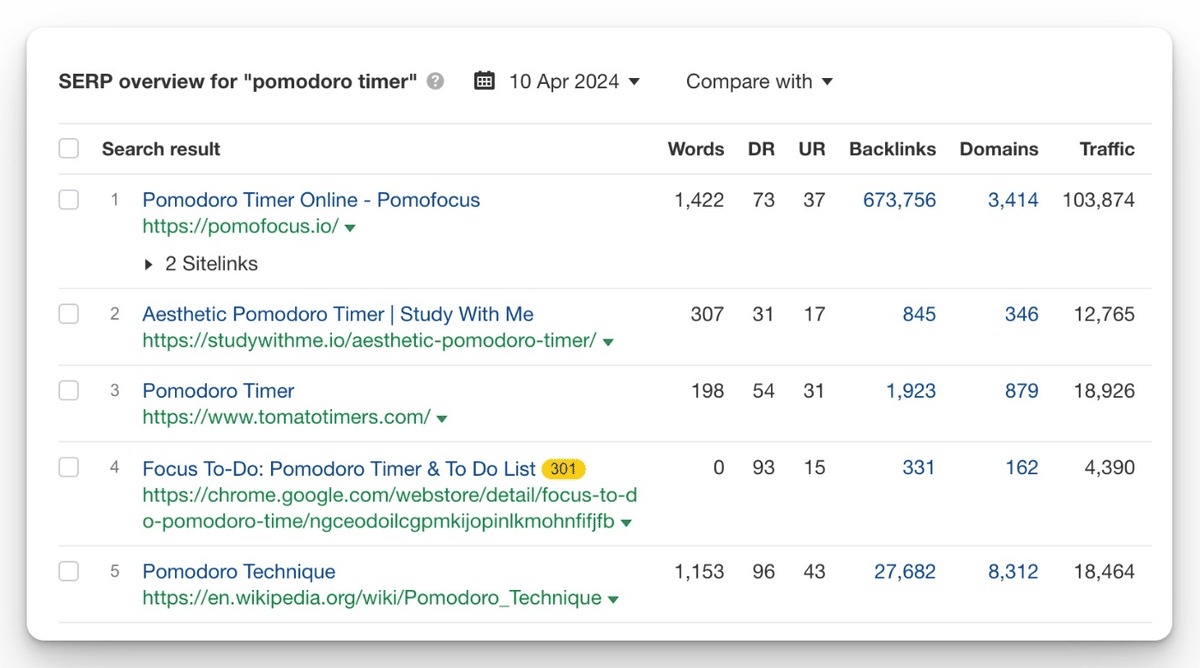The image size is (1200, 668).
Task: Click the help question mark icon
Action: pyautogui.click(x=435, y=82)
